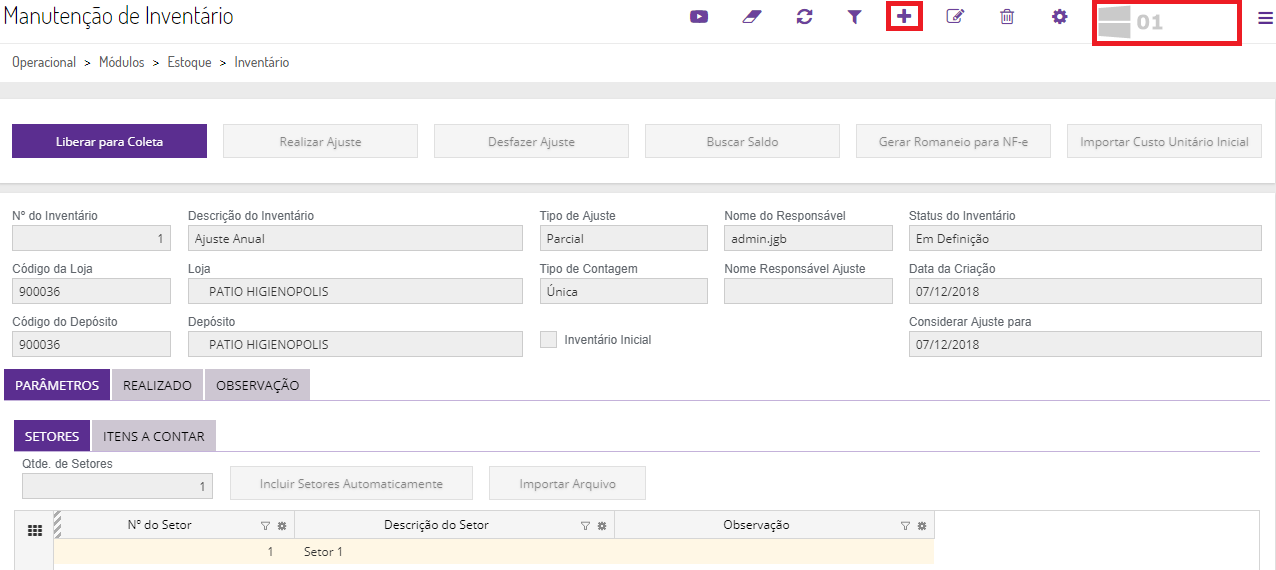Image resolution: width=1276 pixels, height=570 pixels.
Task: Open the hamburger menu at top right
Action: [x=1265, y=18]
